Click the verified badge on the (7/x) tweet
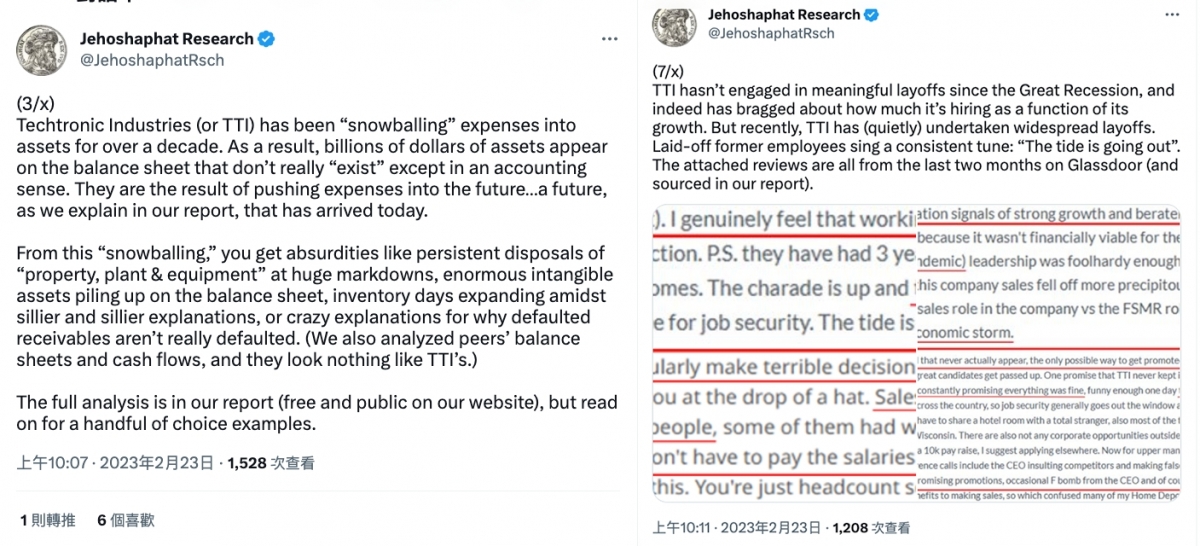 pyautogui.click(x=872, y=15)
